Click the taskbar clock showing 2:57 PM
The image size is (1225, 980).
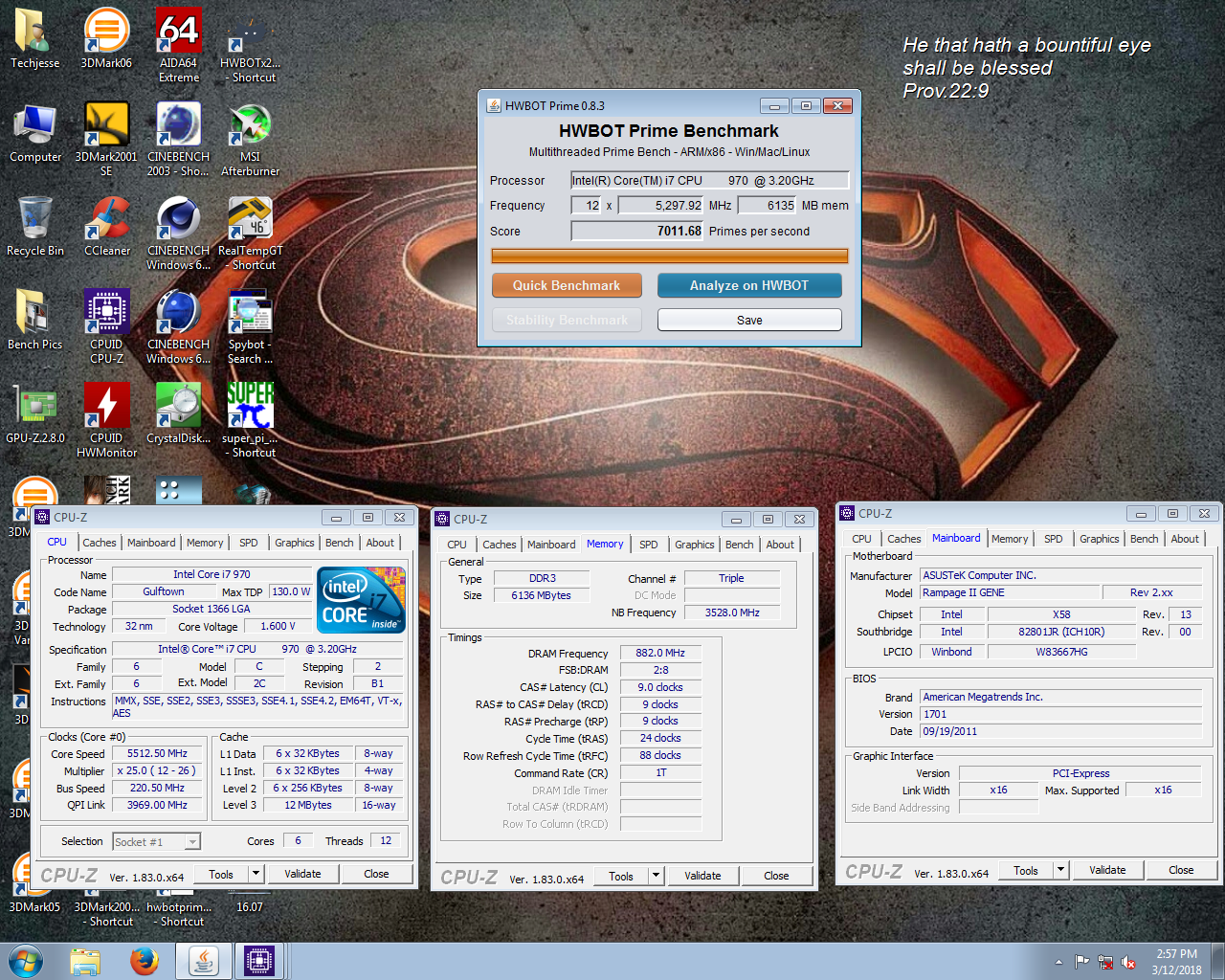point(1176,962)
